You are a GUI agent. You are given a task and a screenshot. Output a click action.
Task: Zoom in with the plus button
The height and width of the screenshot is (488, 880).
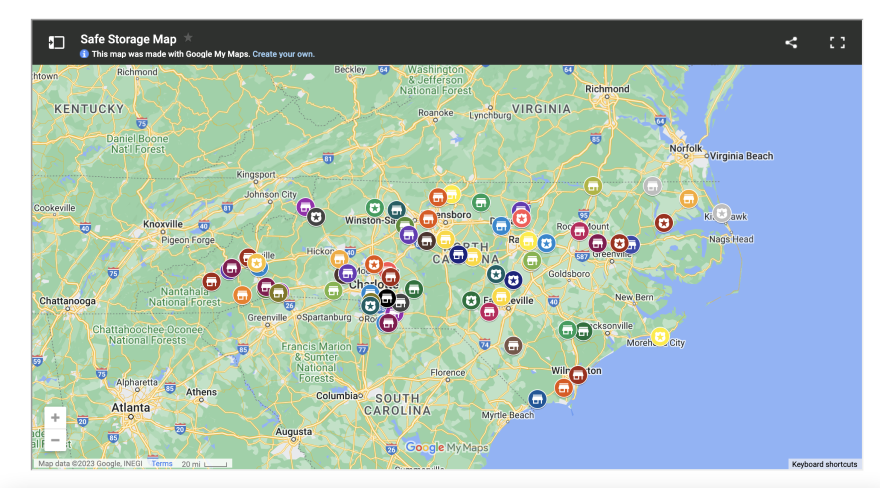tap(55, 418)
